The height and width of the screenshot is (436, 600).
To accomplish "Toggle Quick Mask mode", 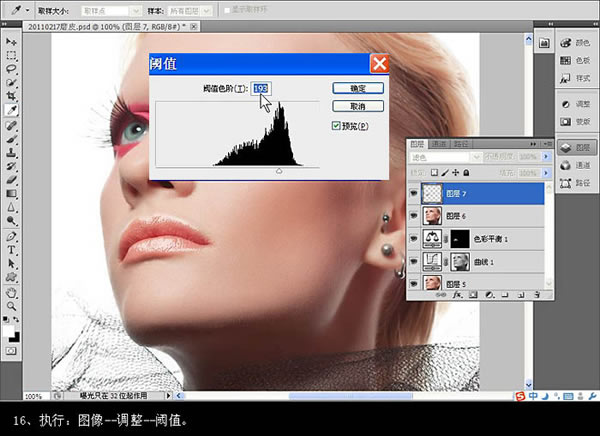I will point(11,351).
